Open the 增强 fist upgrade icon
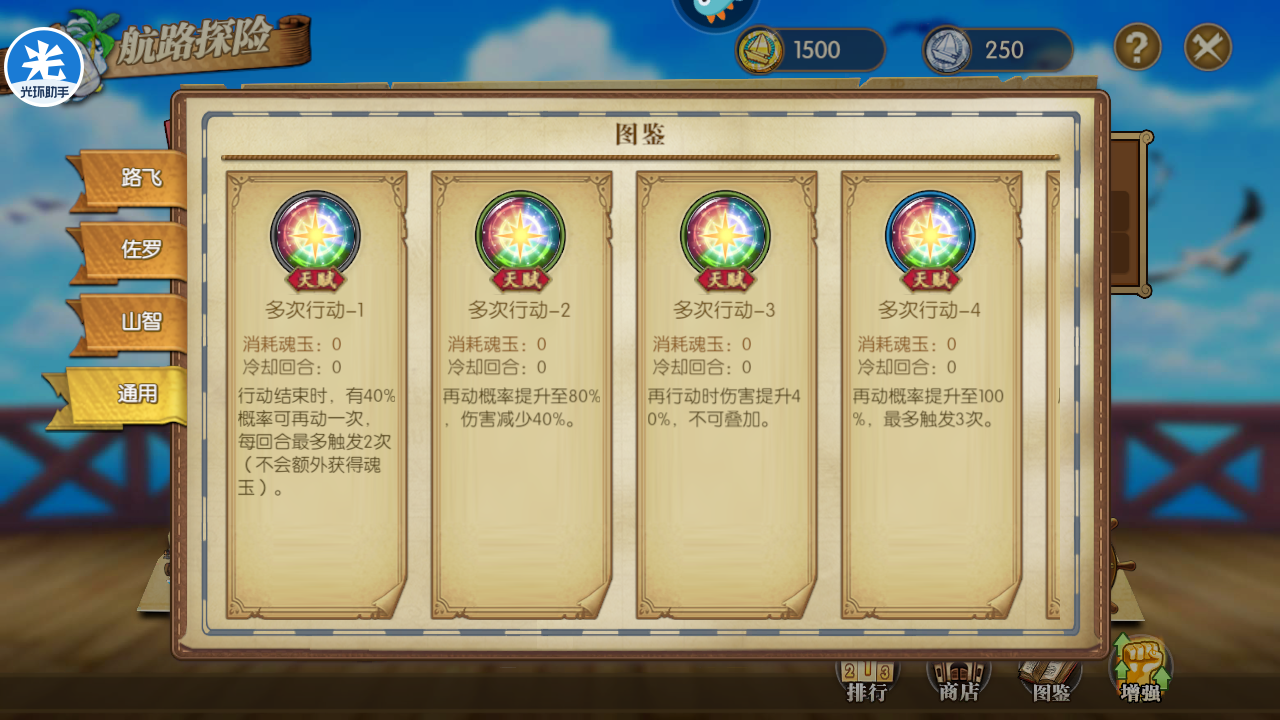 click(x=1142, y=670)
